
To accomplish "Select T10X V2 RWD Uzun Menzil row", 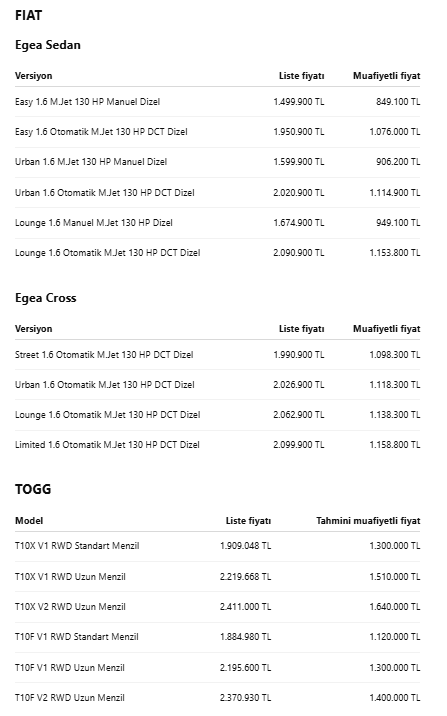I will click(217, 607).
